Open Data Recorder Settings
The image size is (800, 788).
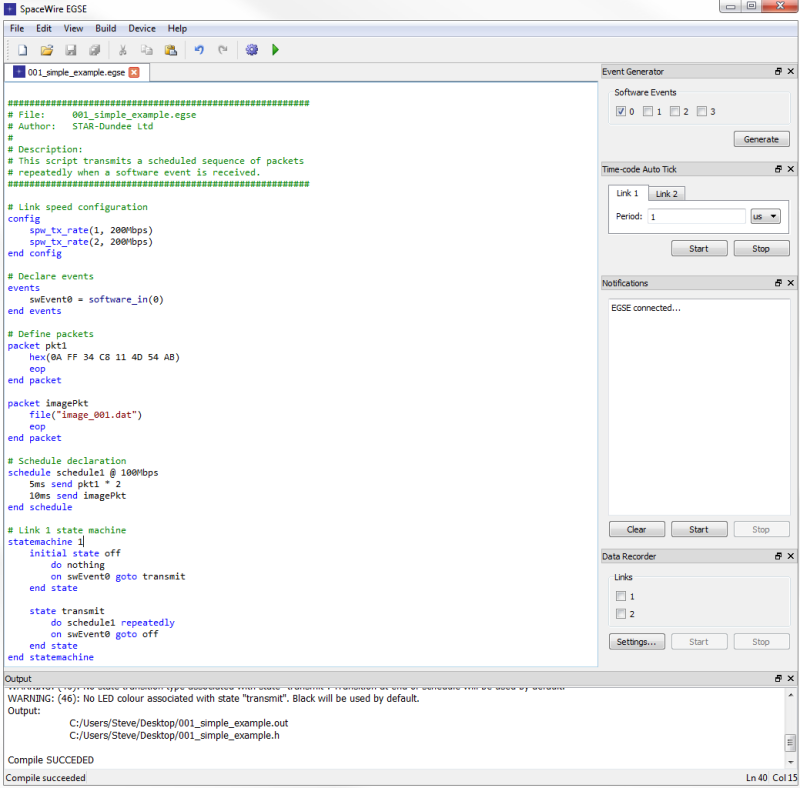tap(637, 641)
